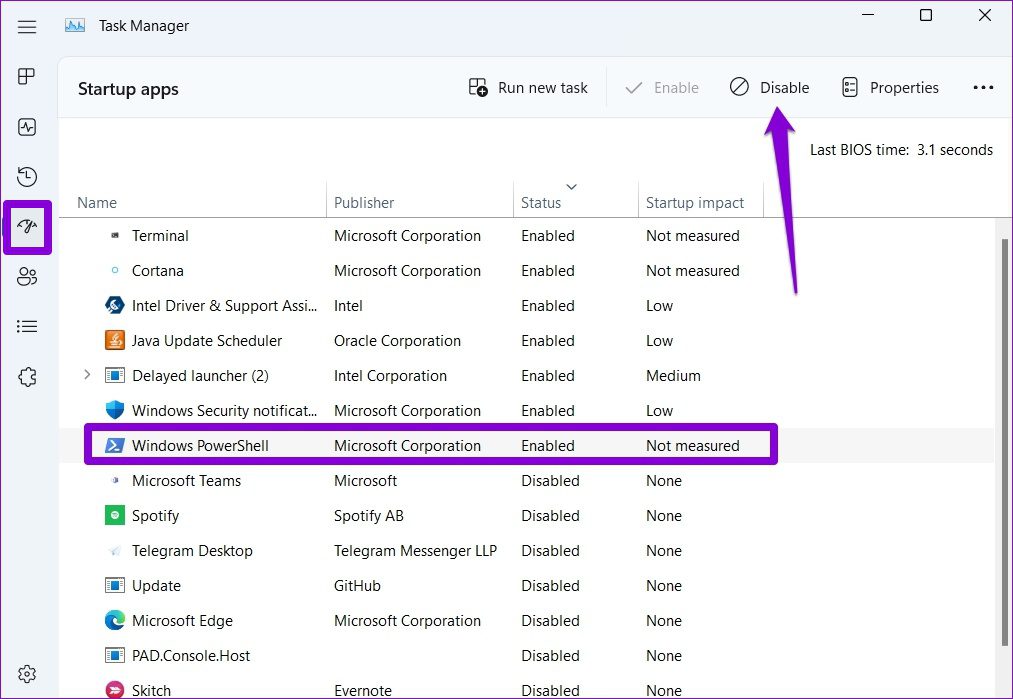Open the navigation hamburger menu
1013x699 pixels.
point(27,27)
